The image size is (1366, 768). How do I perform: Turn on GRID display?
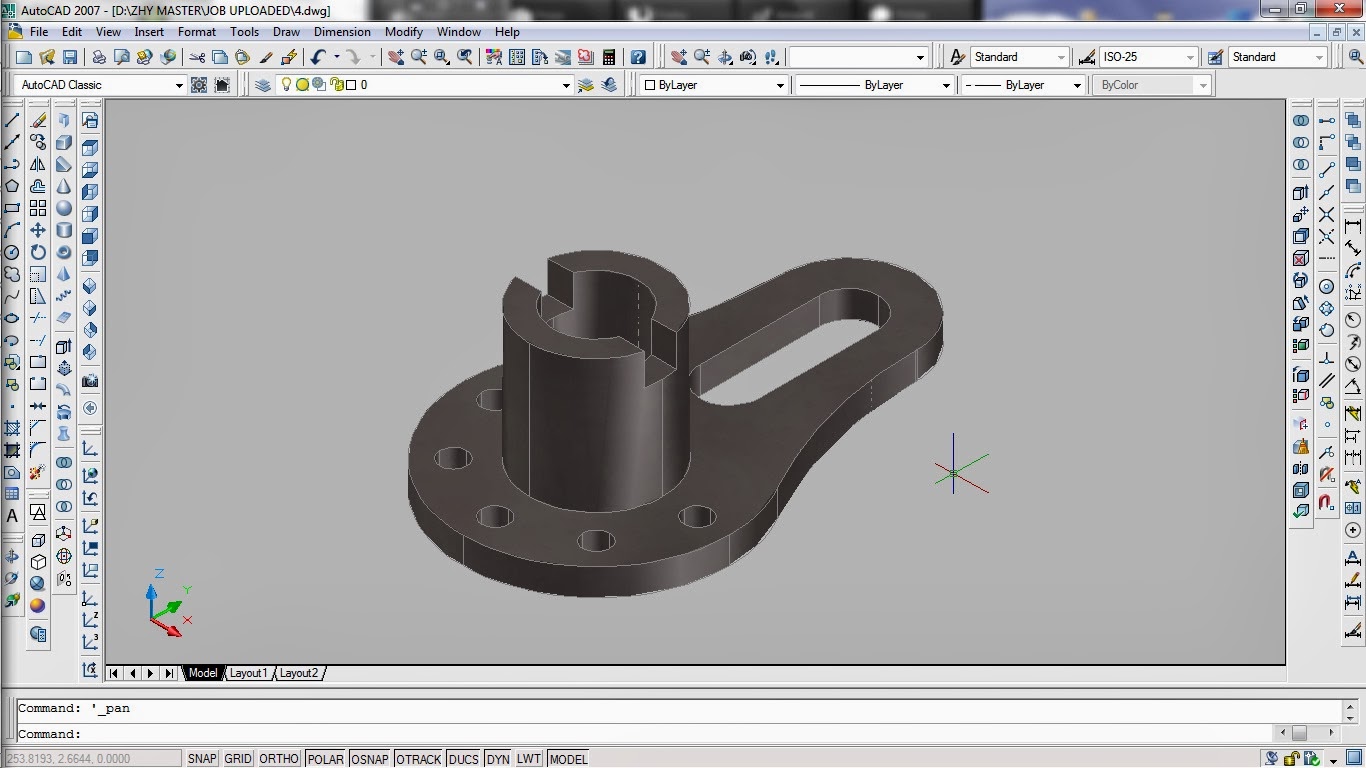pos(236,758)
